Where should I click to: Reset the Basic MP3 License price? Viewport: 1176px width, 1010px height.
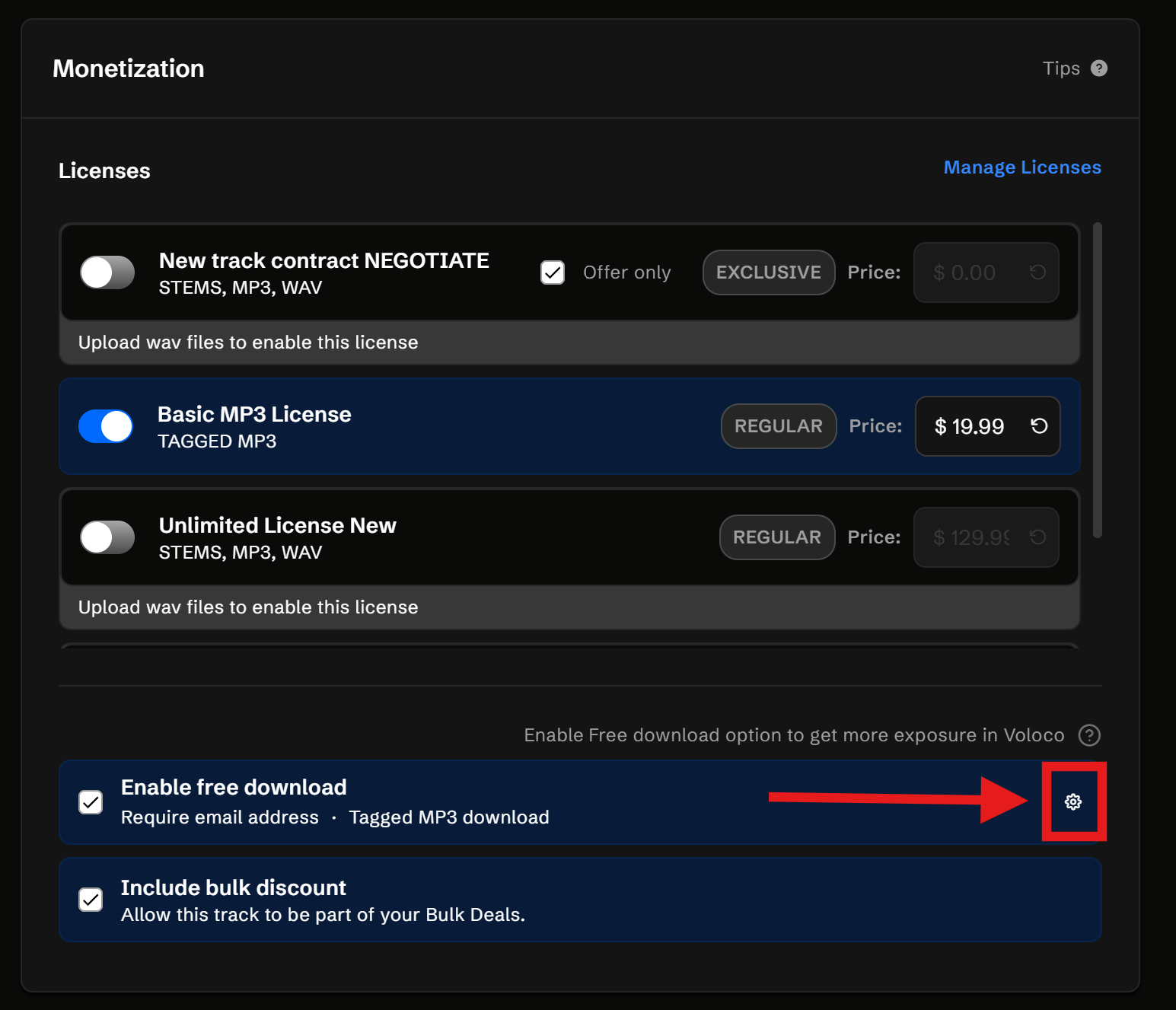(1039, 426)
